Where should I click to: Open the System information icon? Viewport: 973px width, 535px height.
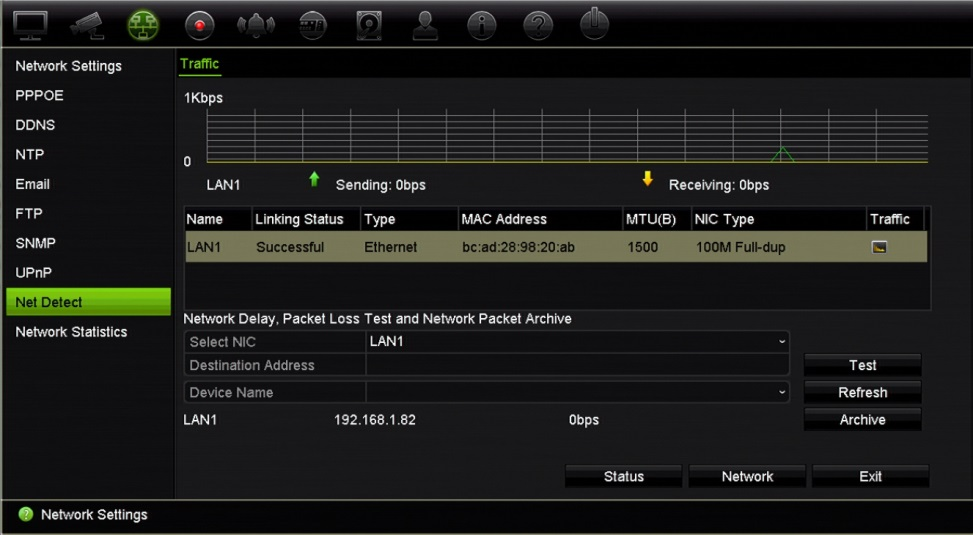point(482,25)
